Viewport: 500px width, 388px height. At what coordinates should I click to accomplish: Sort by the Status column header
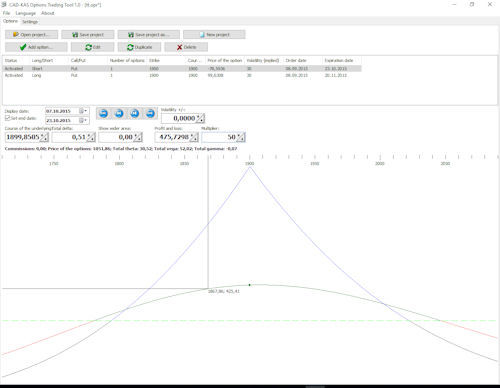[x=16, y=60]
